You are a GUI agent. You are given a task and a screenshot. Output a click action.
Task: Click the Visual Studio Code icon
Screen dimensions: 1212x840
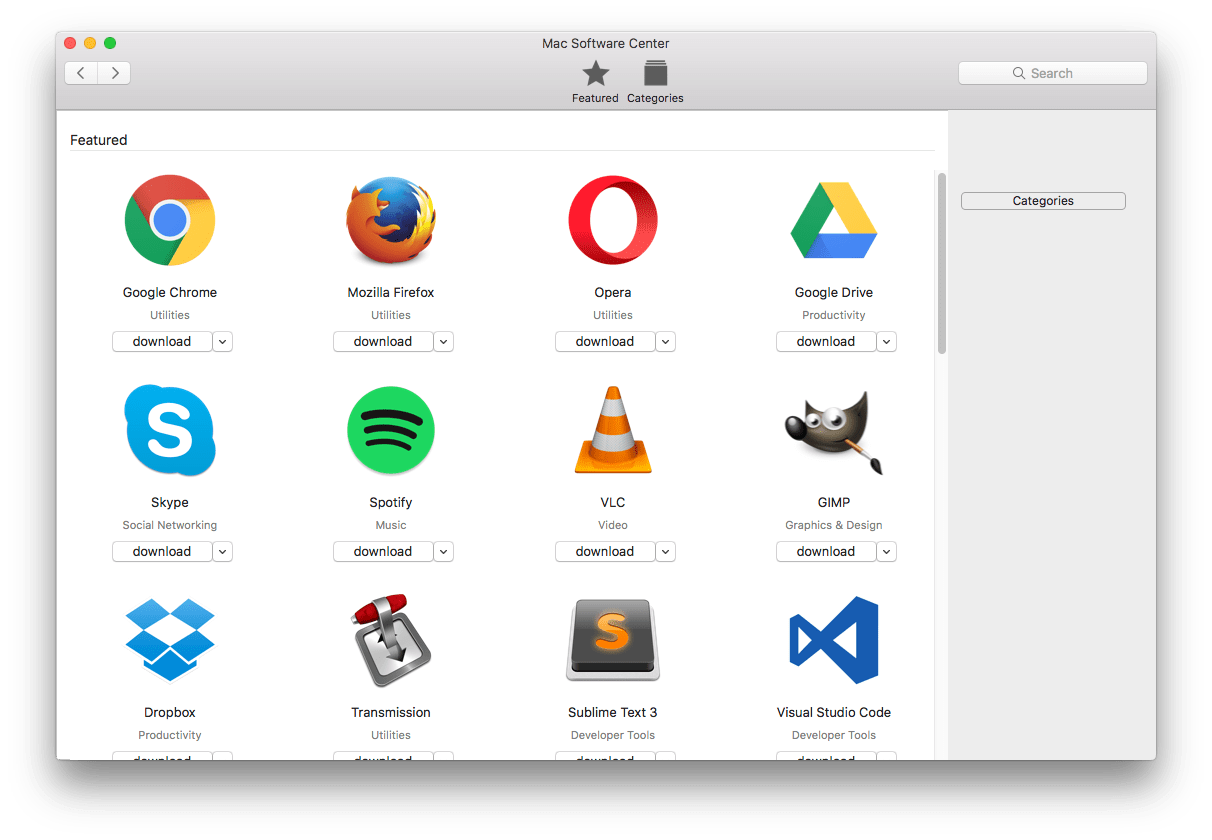tap(834, 640)
